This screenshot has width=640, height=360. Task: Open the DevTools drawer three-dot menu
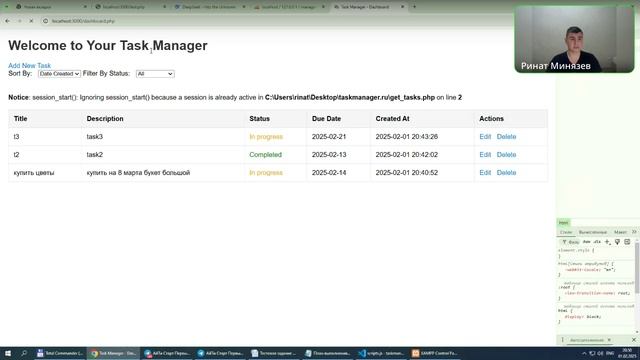562,340
